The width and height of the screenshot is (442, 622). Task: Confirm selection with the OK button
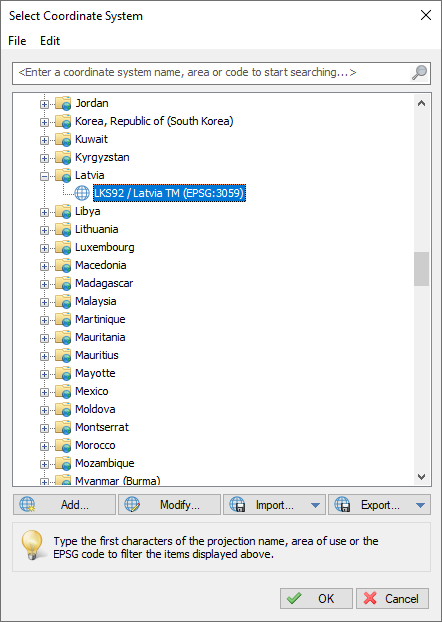coord(316,598)
